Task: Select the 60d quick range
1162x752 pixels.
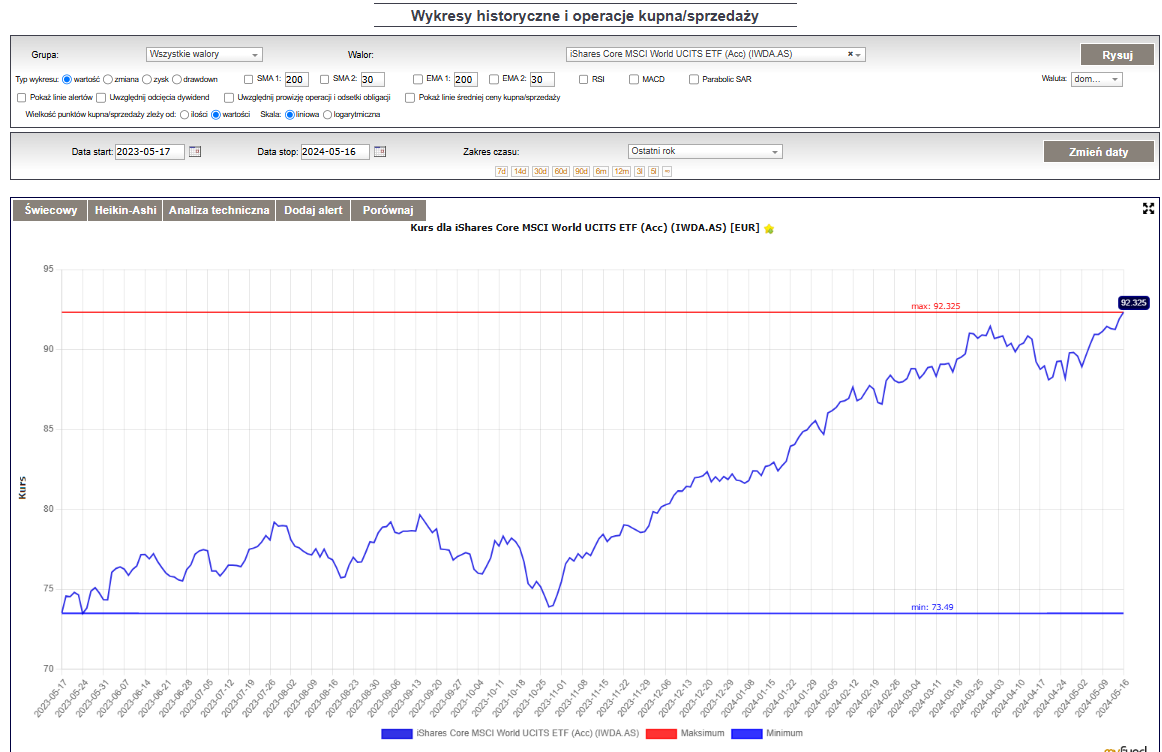Action: click(x=561, y=171)
